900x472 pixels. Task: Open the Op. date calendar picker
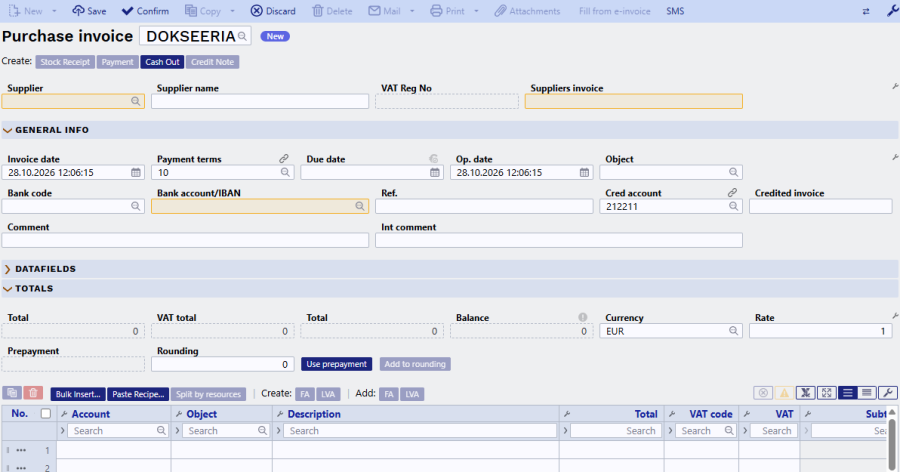[x=584, y=172]
